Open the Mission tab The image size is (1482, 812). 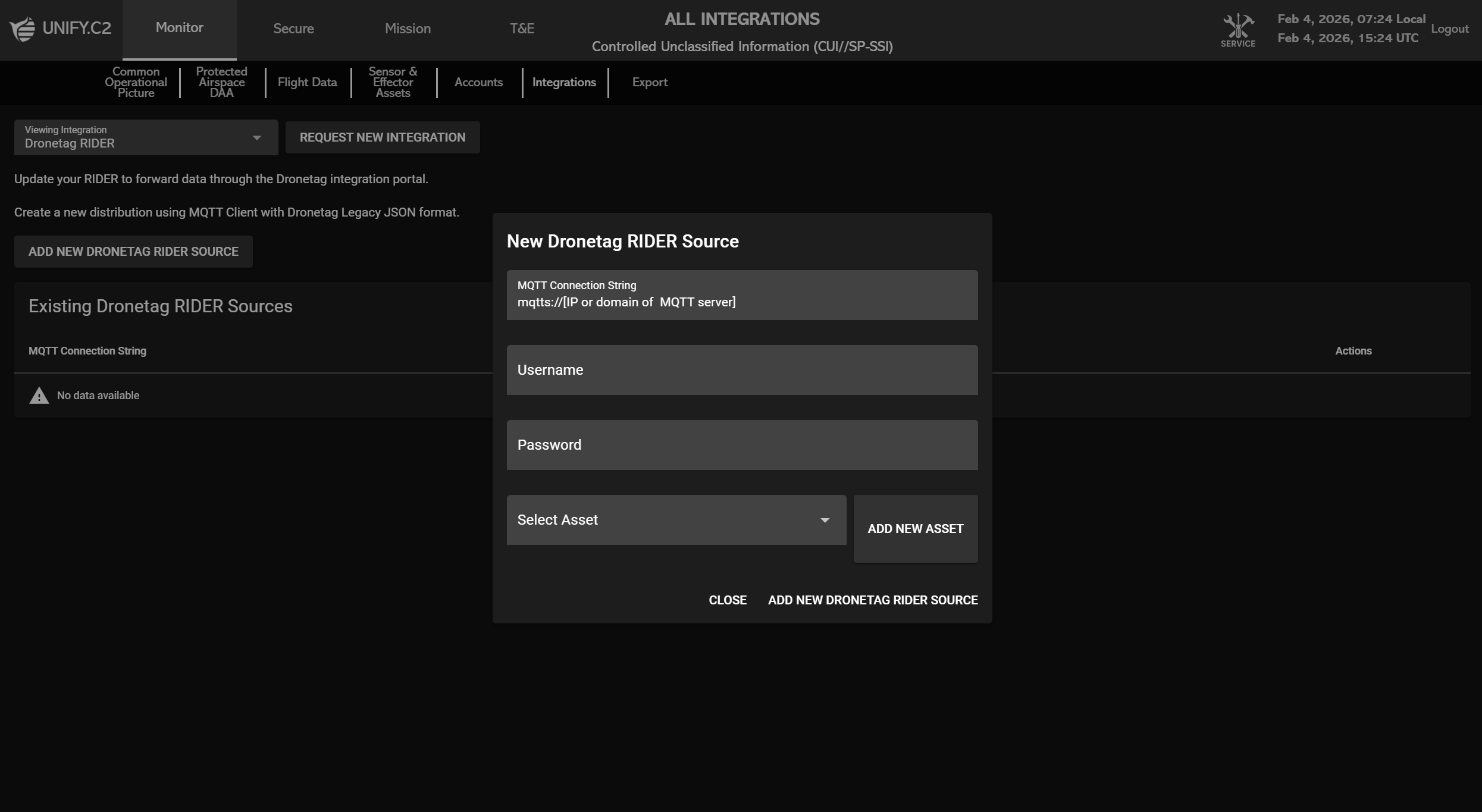coord(408,29)
